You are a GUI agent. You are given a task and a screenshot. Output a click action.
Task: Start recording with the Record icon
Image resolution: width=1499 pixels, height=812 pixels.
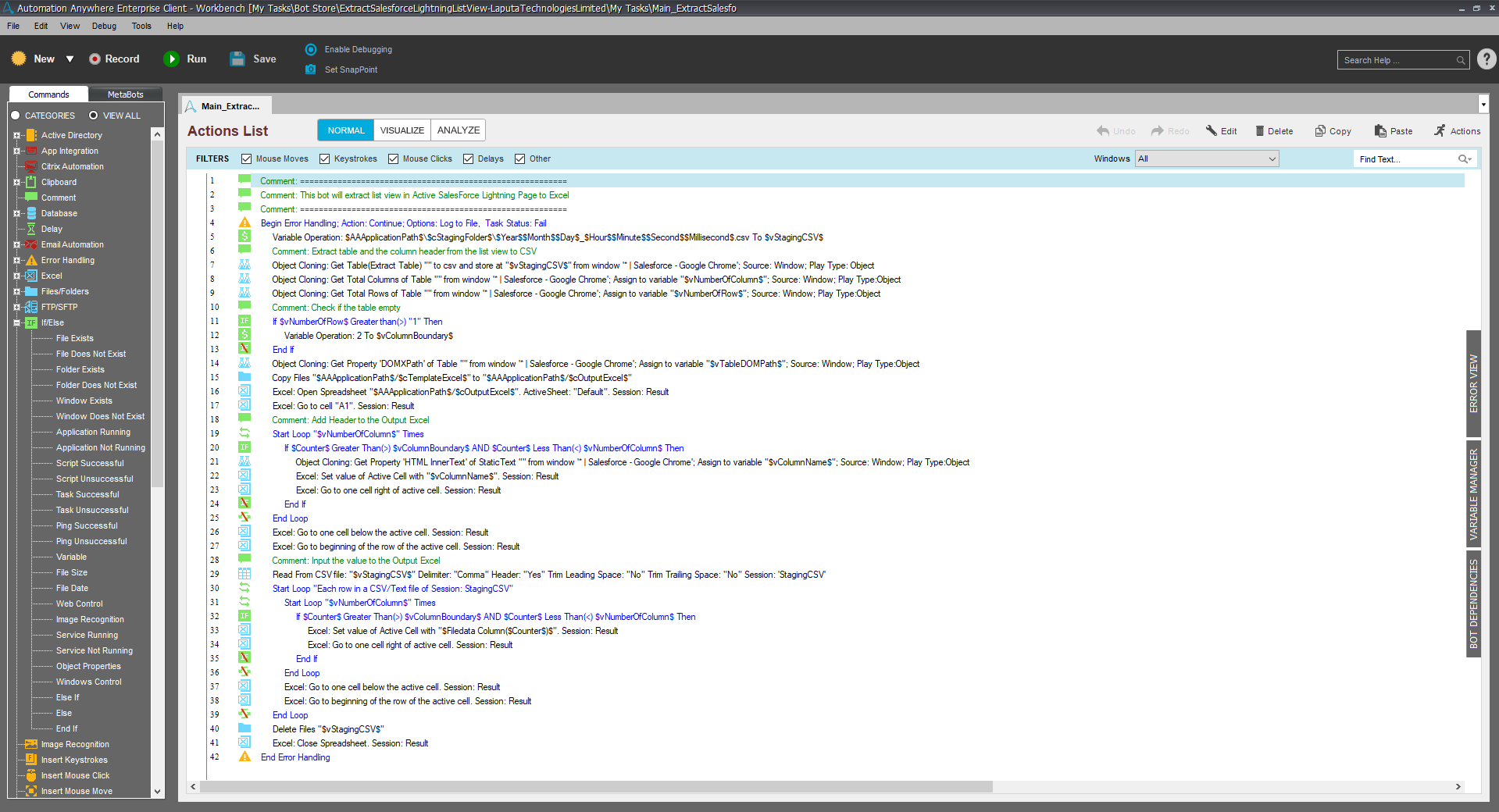(x=95, y=59)
